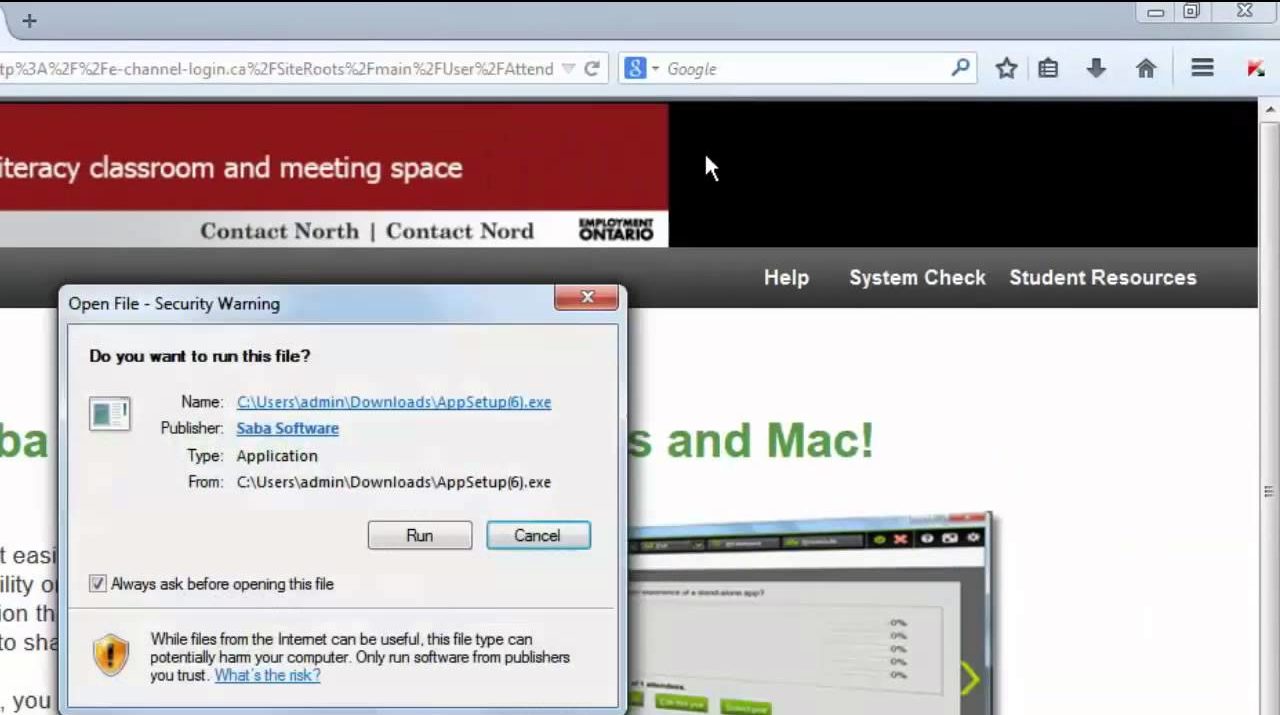Go to the Firefox home page icon
1280x715 pixels.
point(1146,69)
